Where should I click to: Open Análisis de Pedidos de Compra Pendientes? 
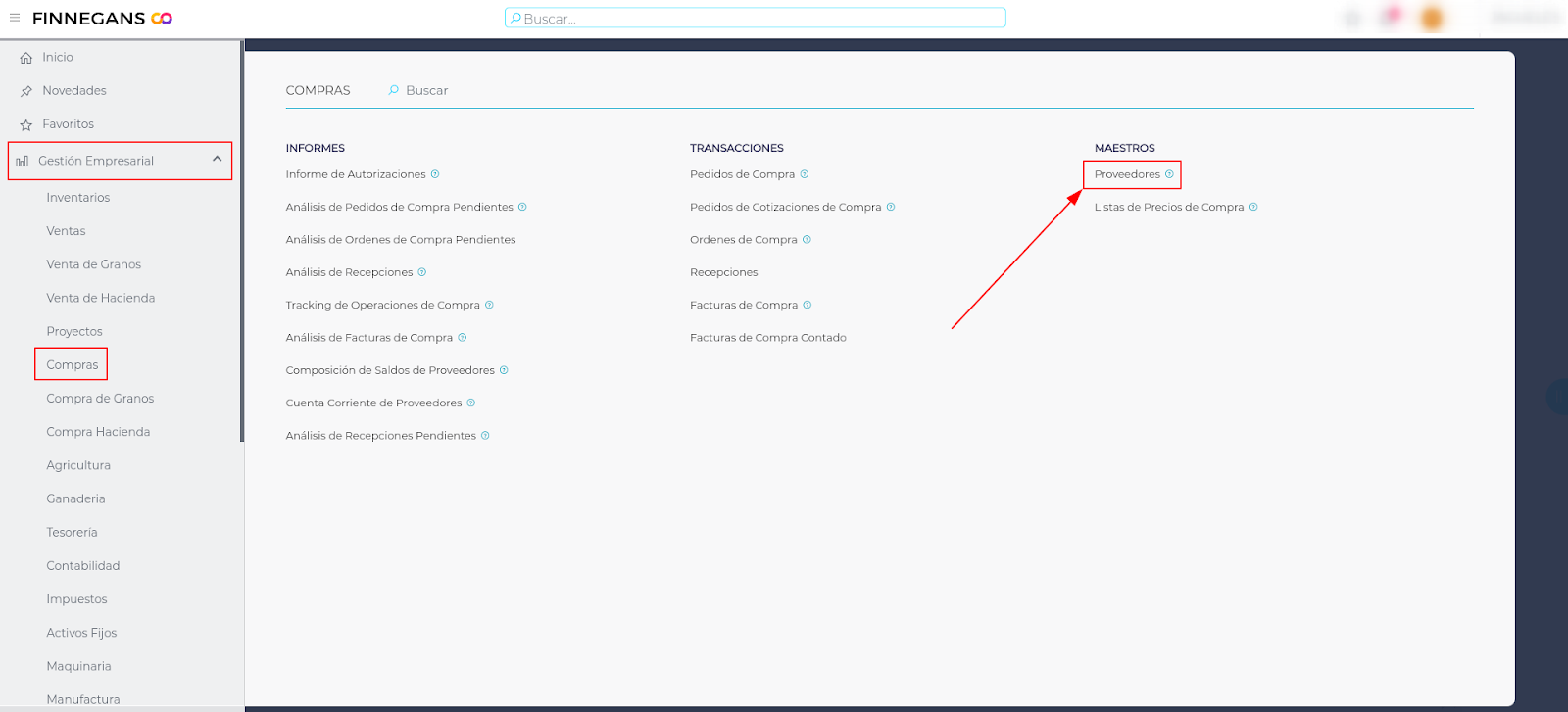(x=400, y=207)
